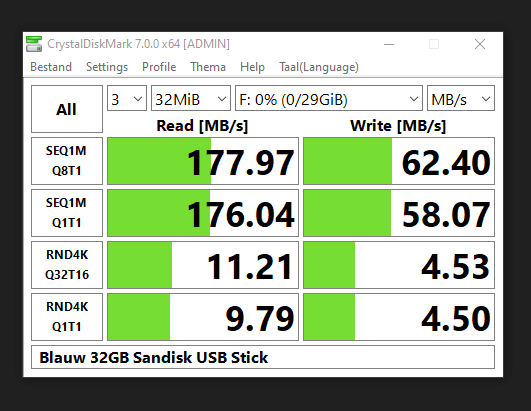Open the Taal(Language) menu

319,67
